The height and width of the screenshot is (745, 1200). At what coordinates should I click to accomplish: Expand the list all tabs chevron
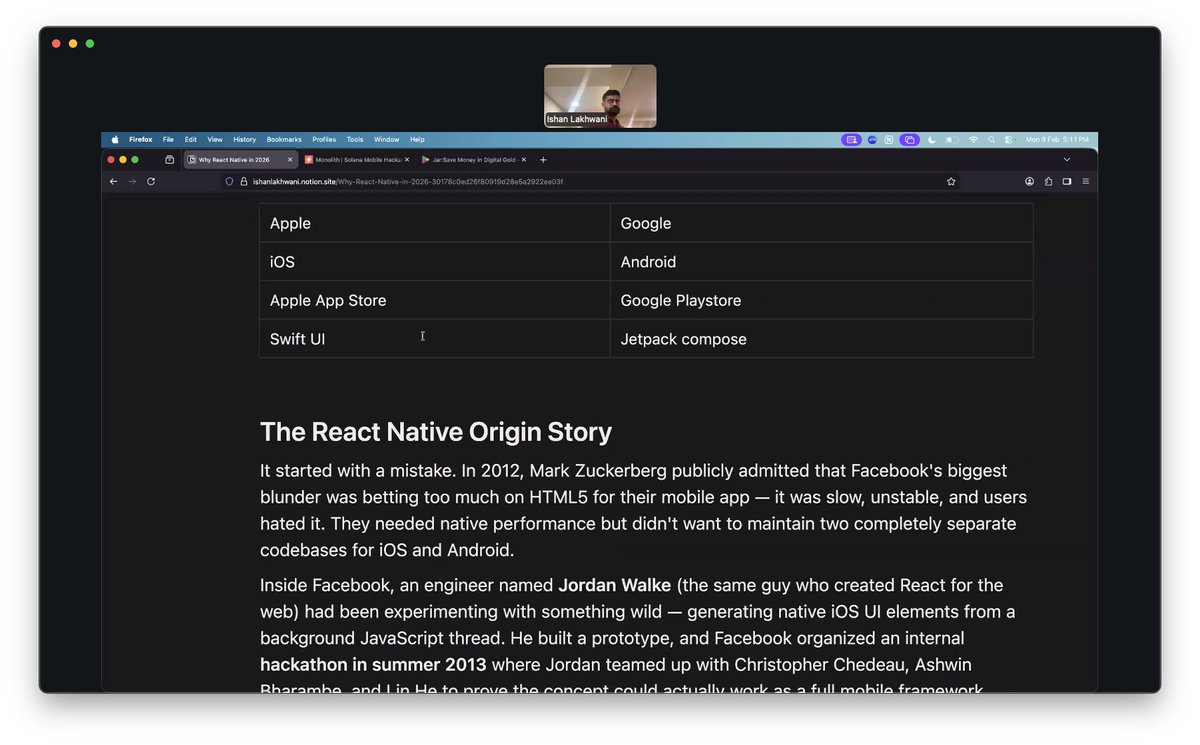[1067, 160]
